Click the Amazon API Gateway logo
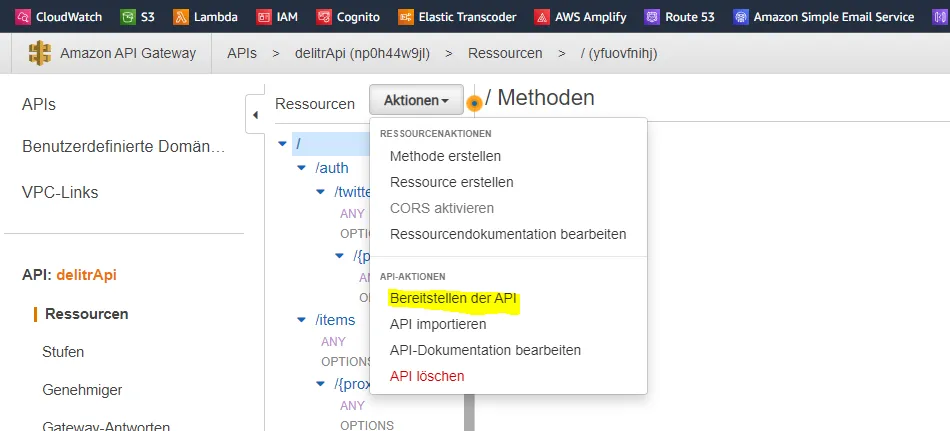Viewport: 950px width, 431px height. click(x=40, y=53)
